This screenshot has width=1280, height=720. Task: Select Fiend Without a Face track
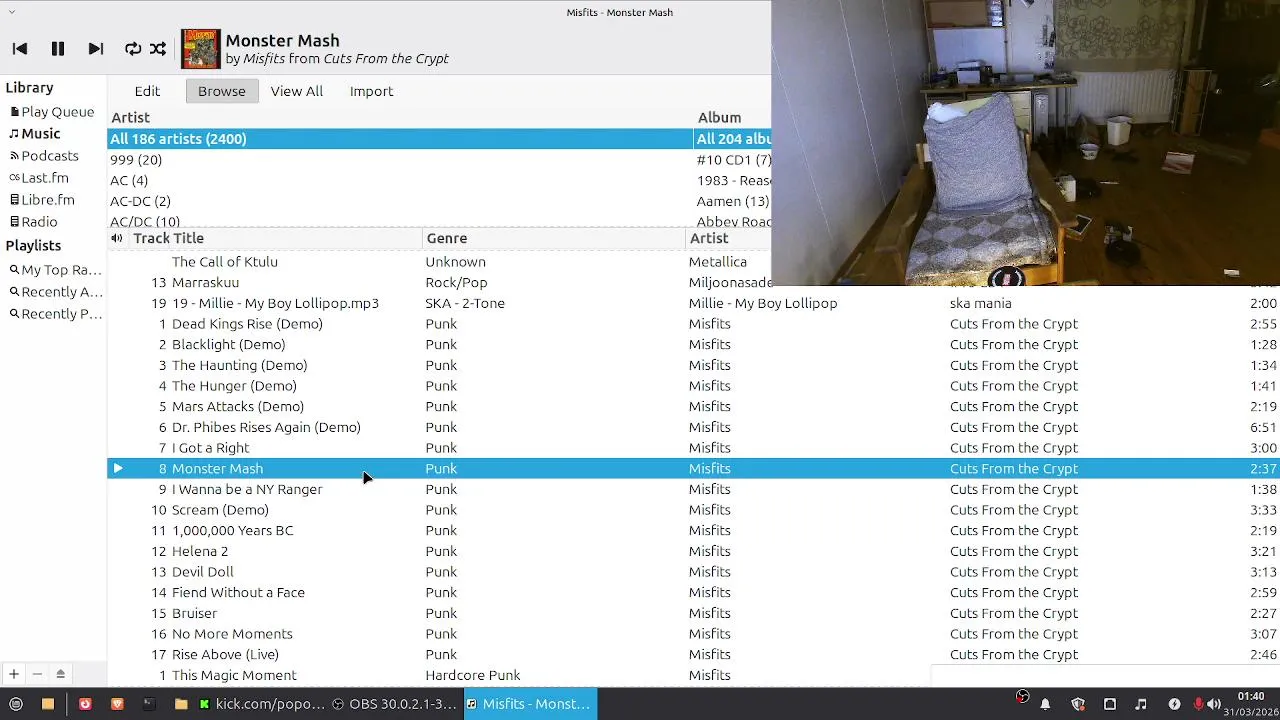click(238, 593)
